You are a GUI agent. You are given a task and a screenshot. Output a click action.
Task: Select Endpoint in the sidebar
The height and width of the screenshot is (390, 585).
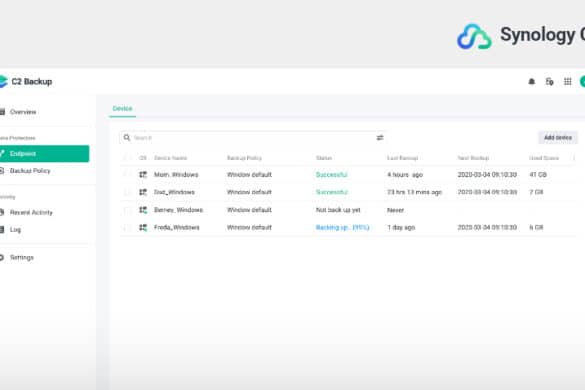click(44, 154)
